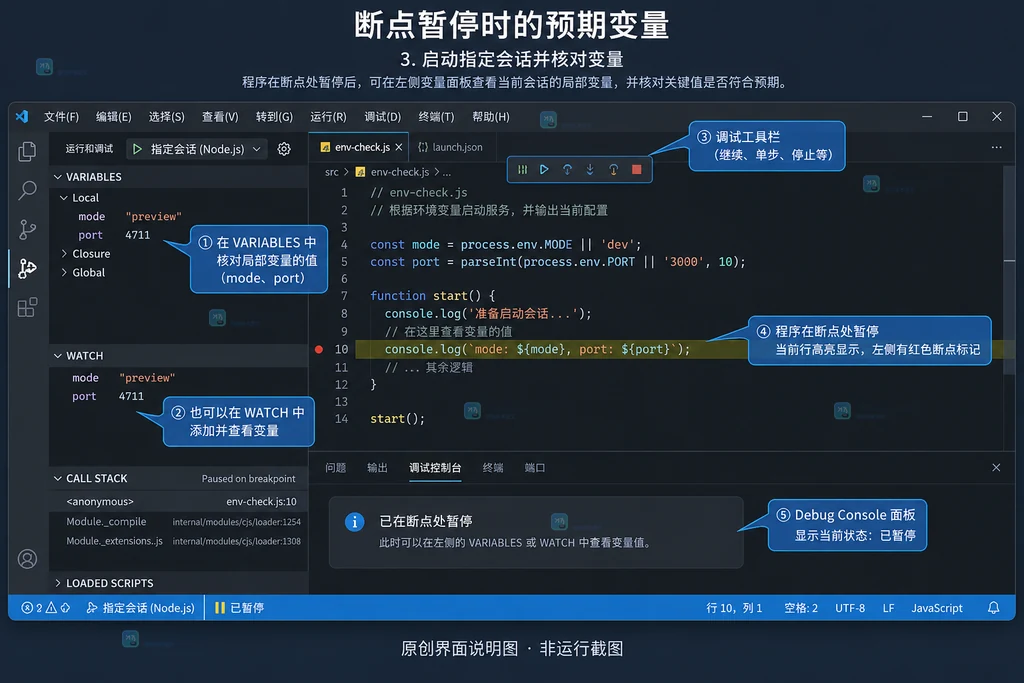Open editor more actions ellipsis

(x=997, y=147)
